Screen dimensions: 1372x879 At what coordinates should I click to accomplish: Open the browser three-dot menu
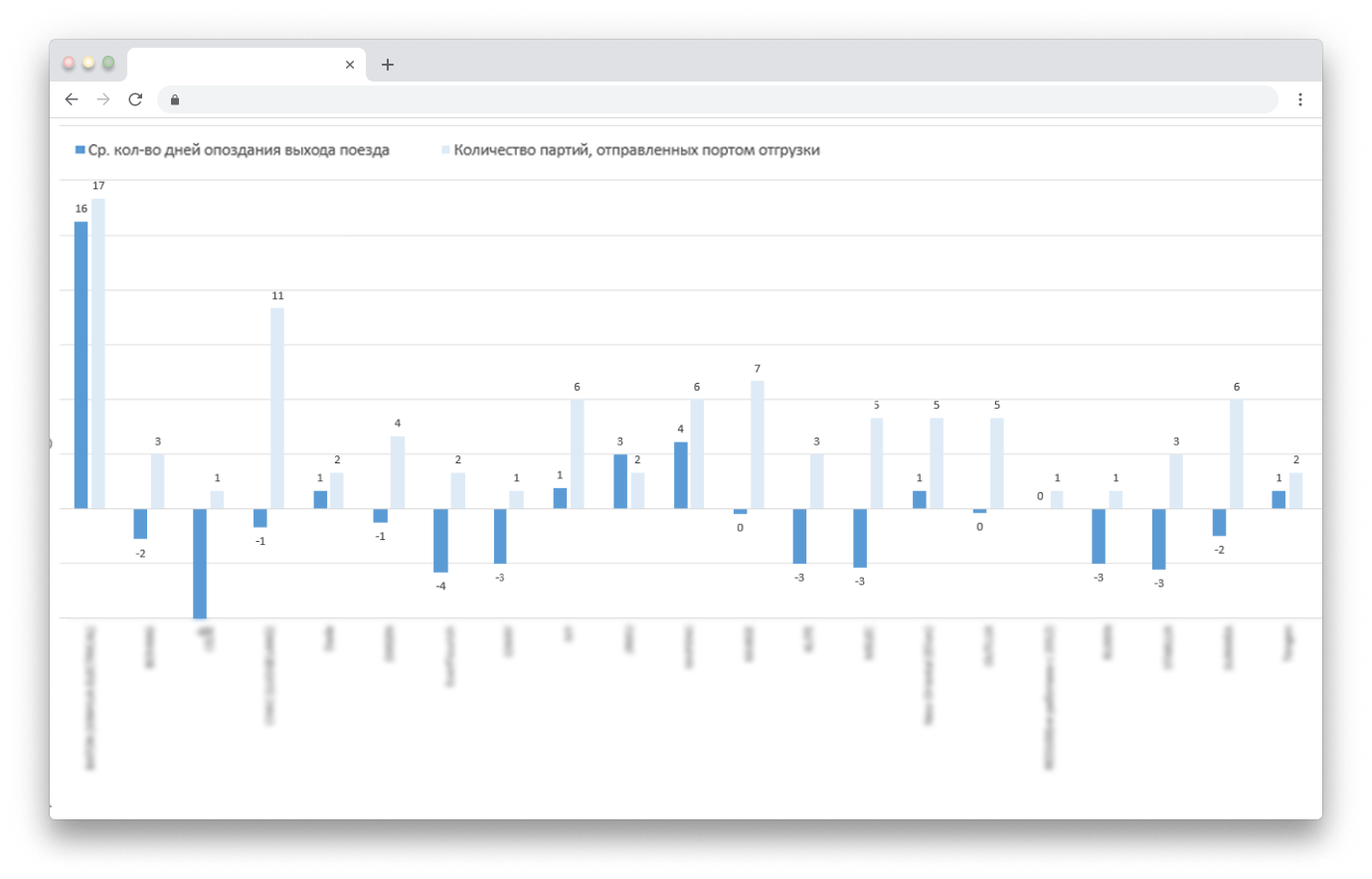pos(1300,99)
